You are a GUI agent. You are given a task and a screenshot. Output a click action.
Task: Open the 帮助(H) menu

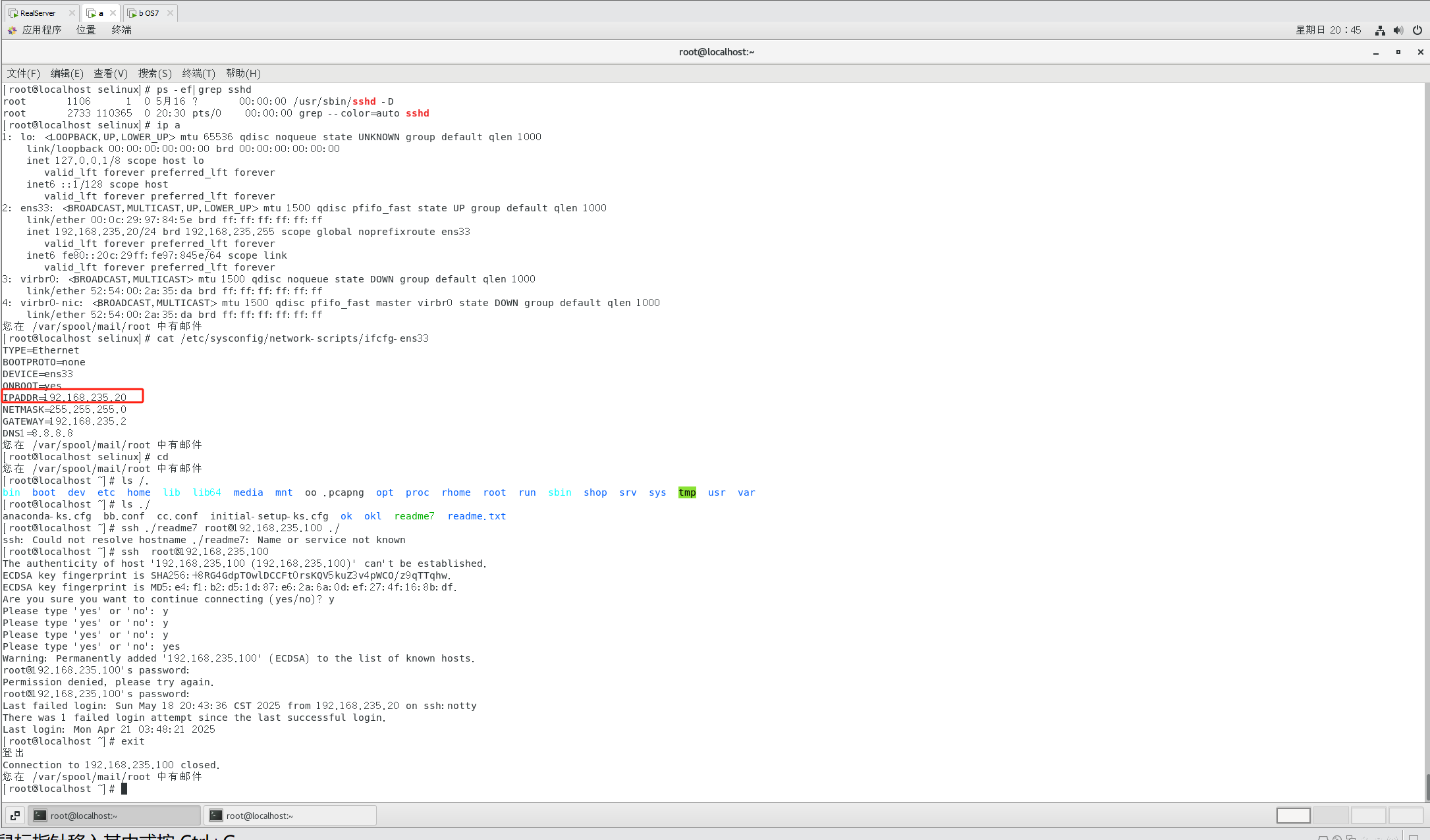pyautogui.click(x=243, y=74)
